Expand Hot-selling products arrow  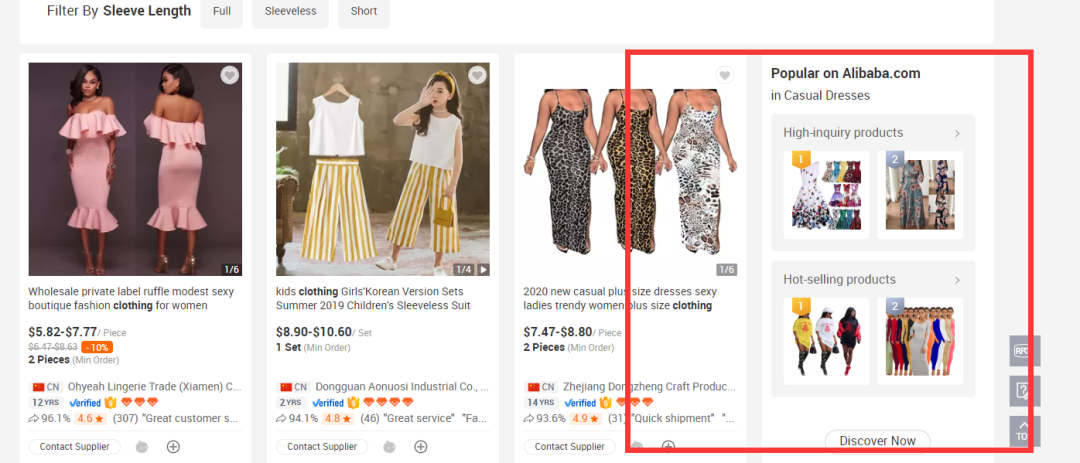(956, 280)
